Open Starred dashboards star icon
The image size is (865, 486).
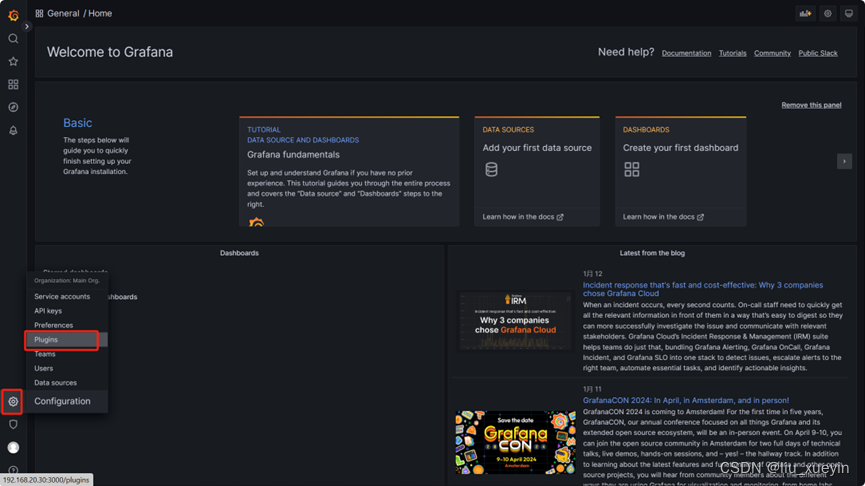coord(13,61)
